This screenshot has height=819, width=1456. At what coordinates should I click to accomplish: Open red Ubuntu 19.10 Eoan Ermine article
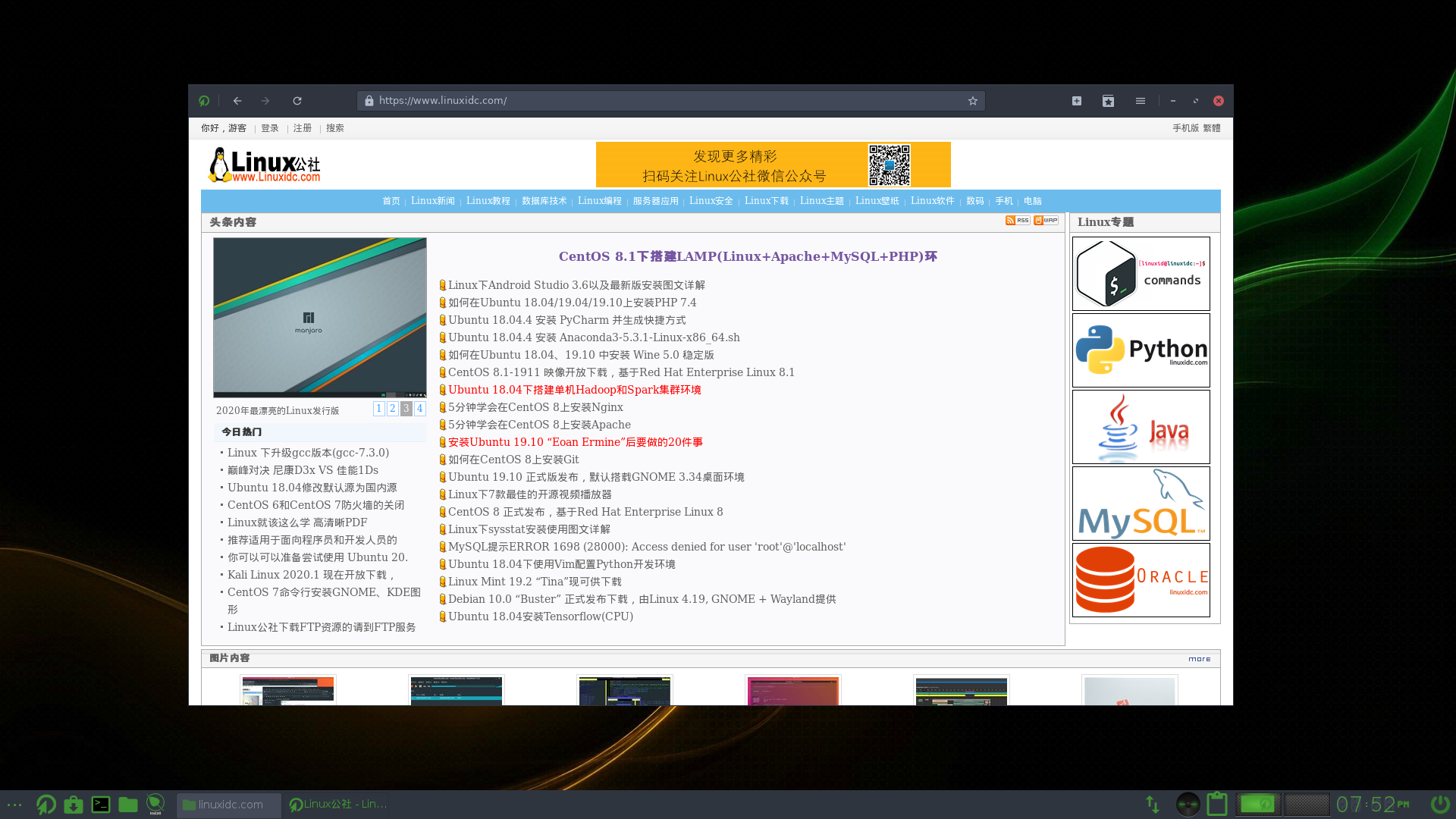point(575,442)
